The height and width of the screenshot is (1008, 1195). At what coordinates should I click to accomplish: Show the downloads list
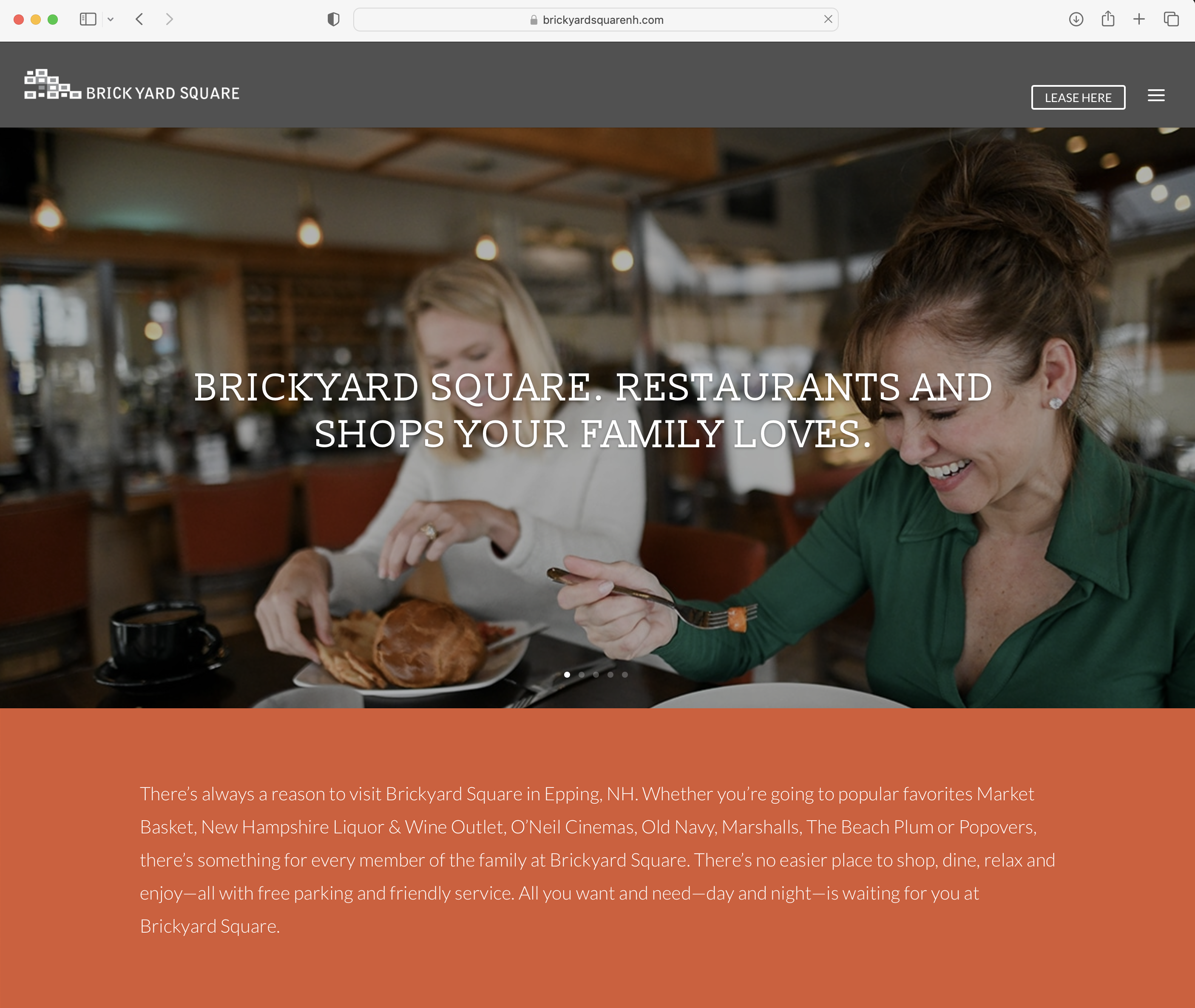pyautogui.click(x=1076, y=20)
